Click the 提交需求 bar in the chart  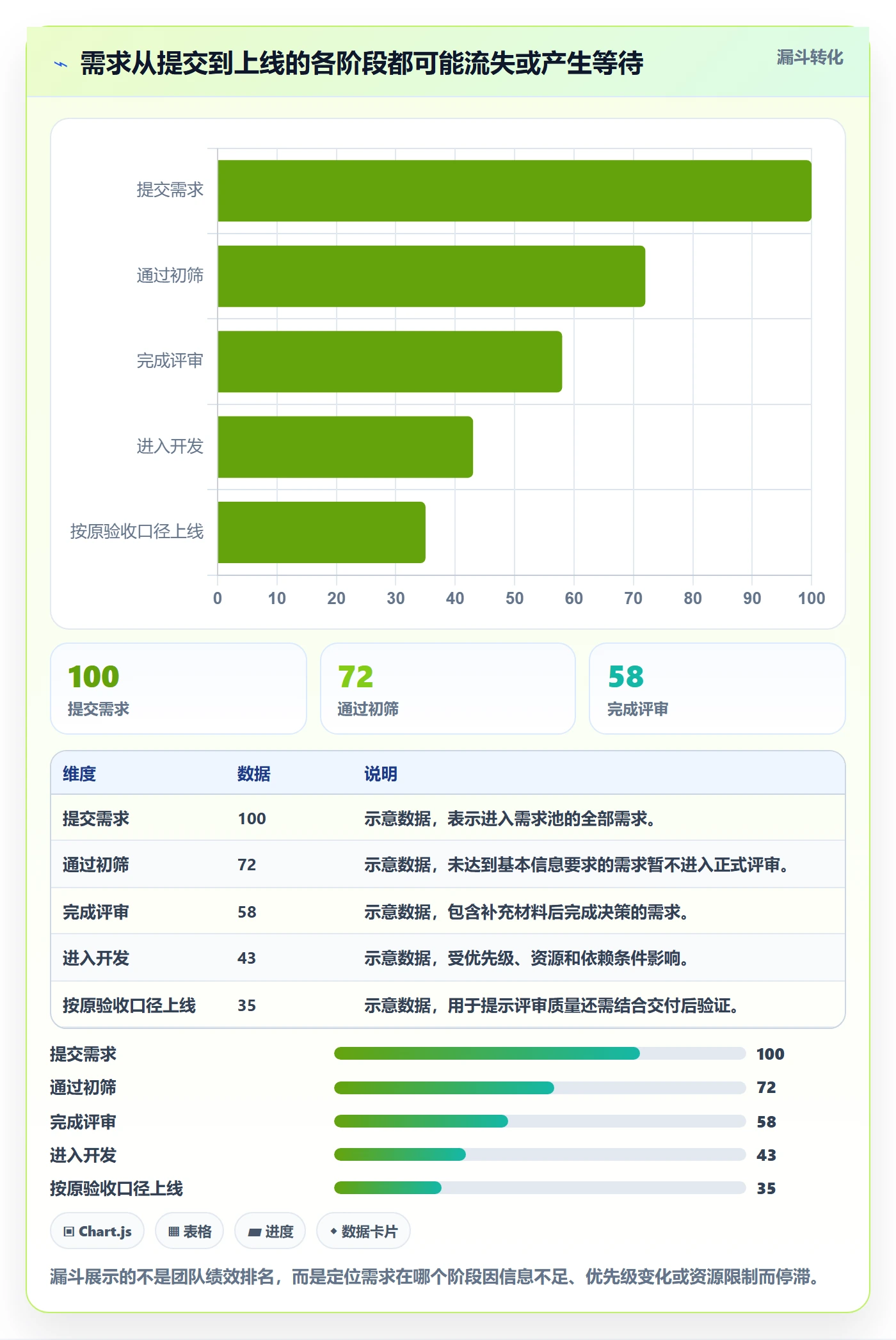point(515,191)
